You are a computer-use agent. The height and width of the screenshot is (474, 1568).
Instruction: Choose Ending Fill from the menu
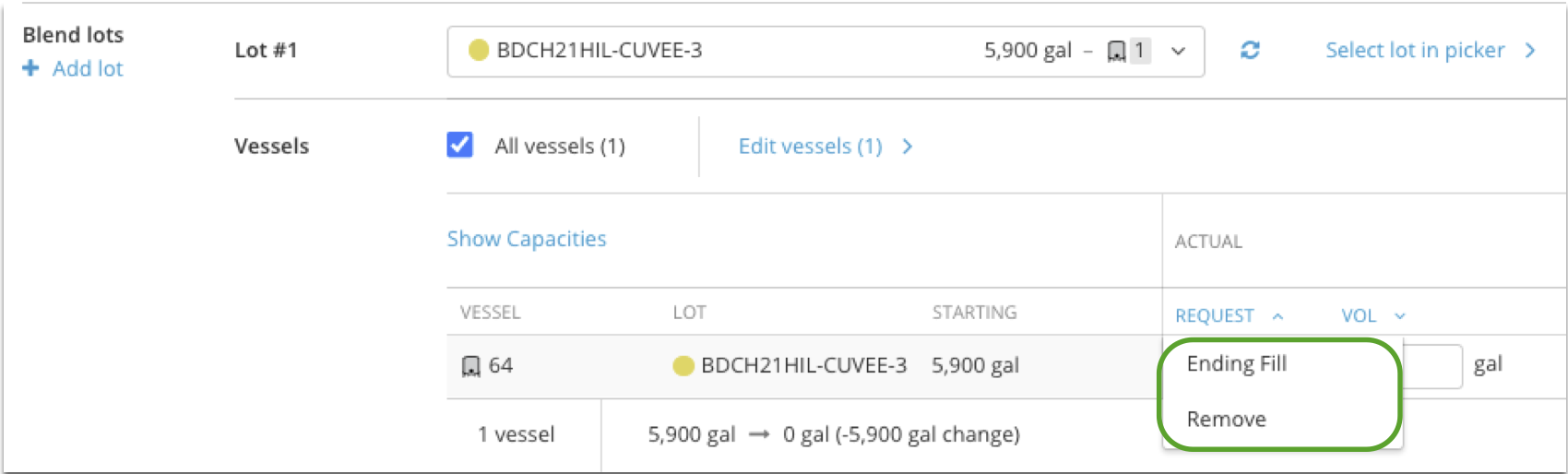(1236, 363)
